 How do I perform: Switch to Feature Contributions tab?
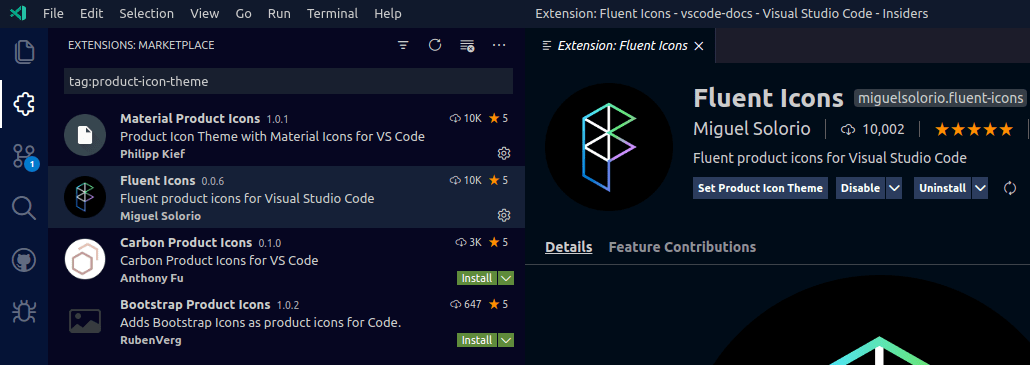(683, 247)
